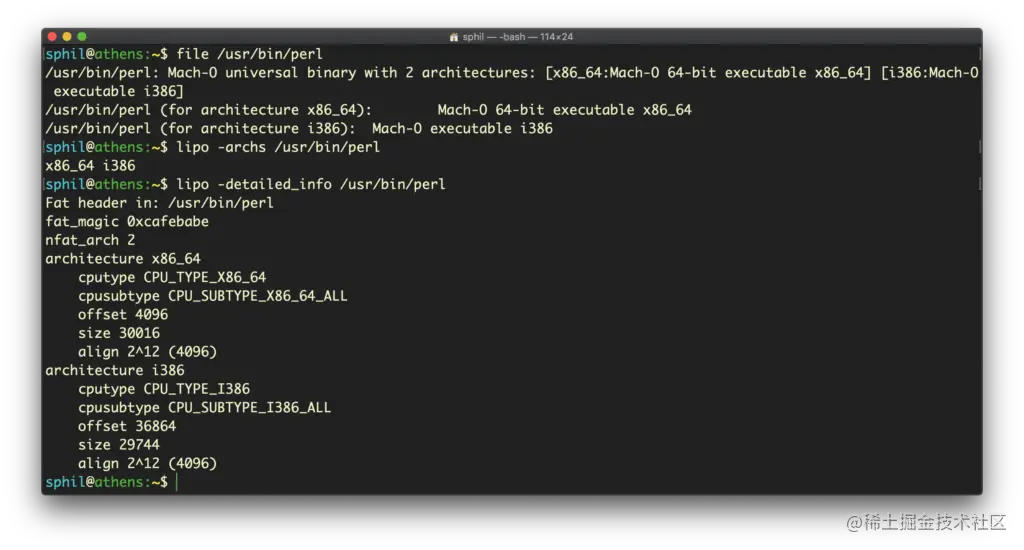This screenshot has height=550, width=1024.
Task: Click the yellow minimize window button
Action: [x=67, y=37]
